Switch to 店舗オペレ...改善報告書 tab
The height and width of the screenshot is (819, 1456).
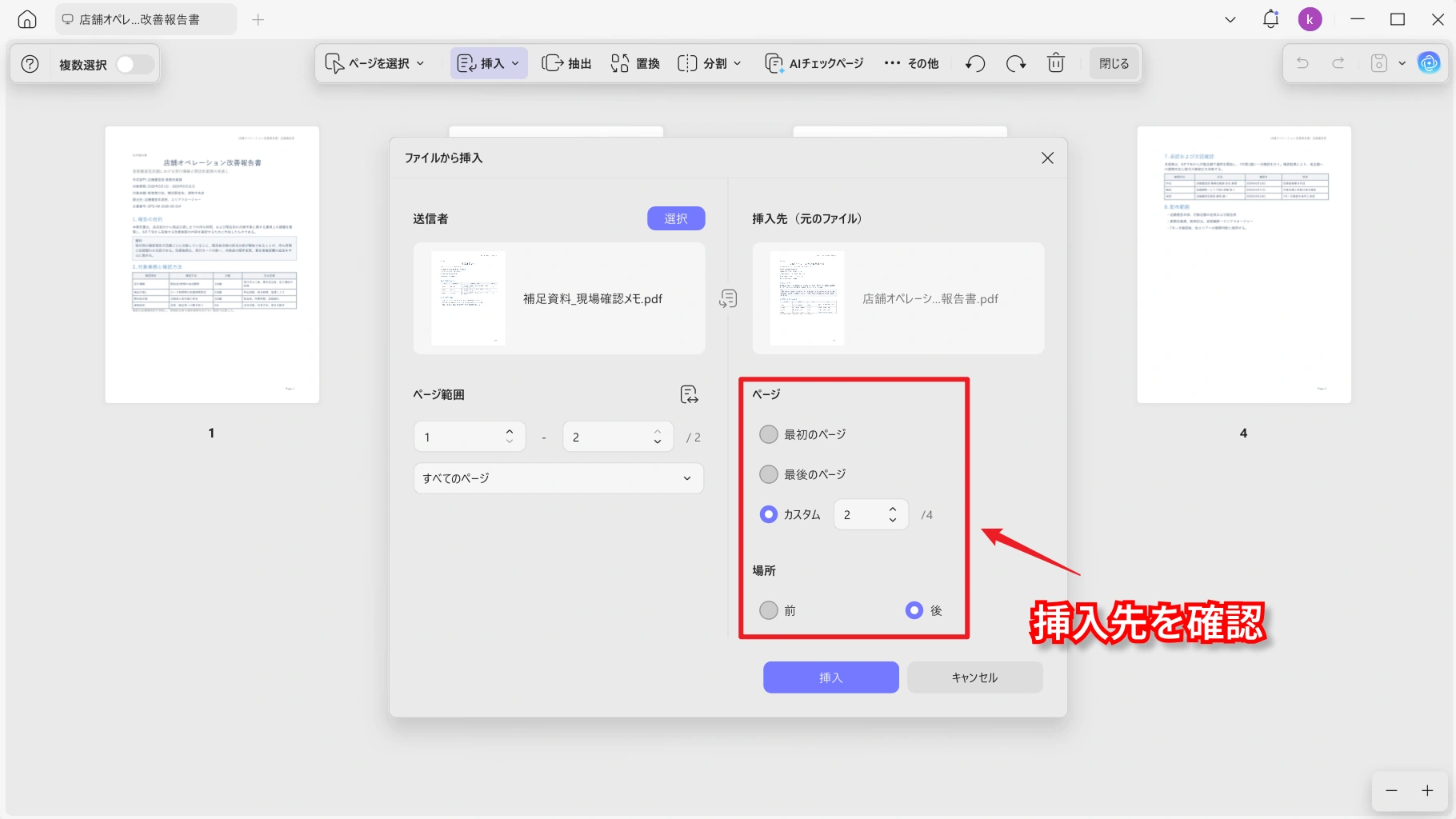point(146,19)
